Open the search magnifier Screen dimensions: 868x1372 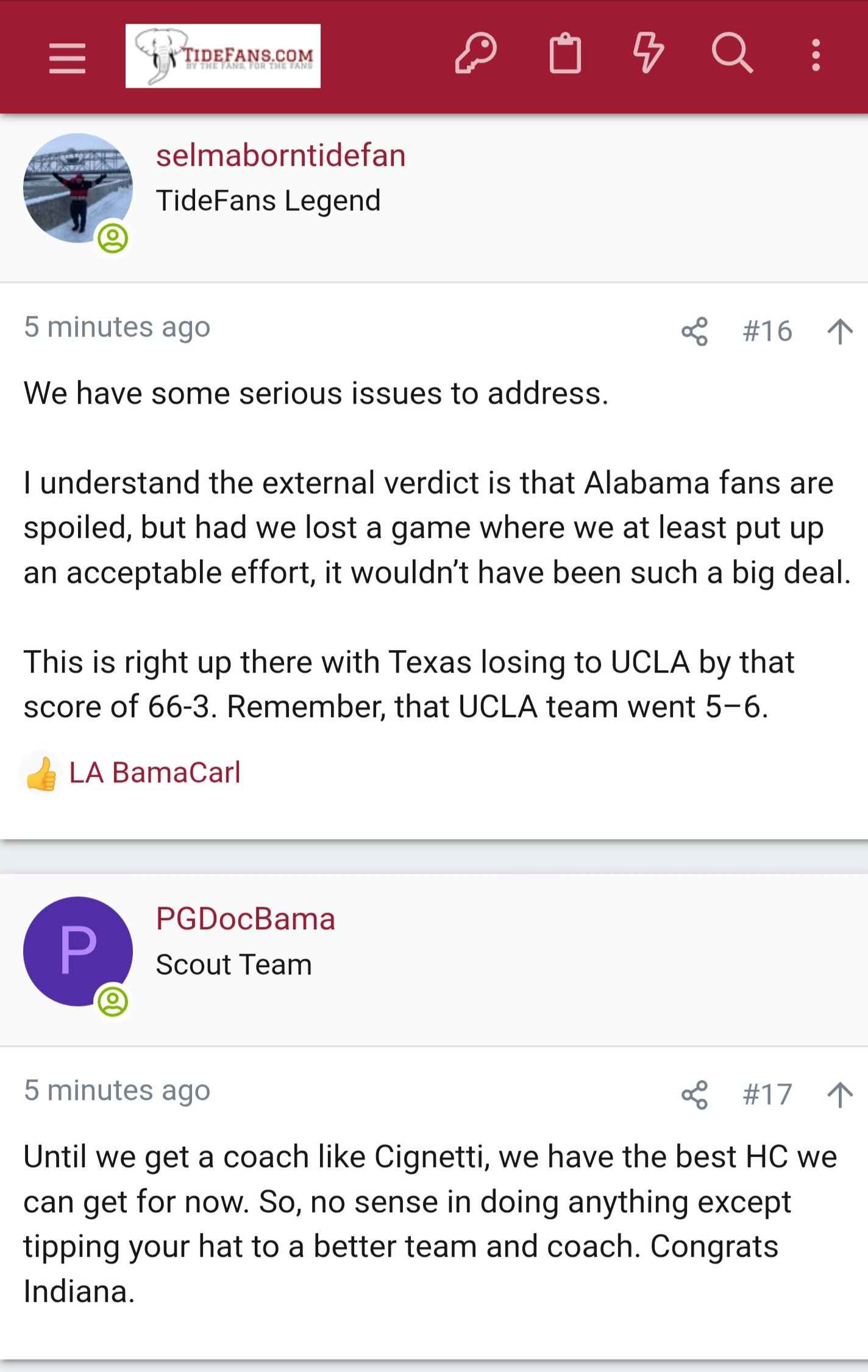click(731, 54)
